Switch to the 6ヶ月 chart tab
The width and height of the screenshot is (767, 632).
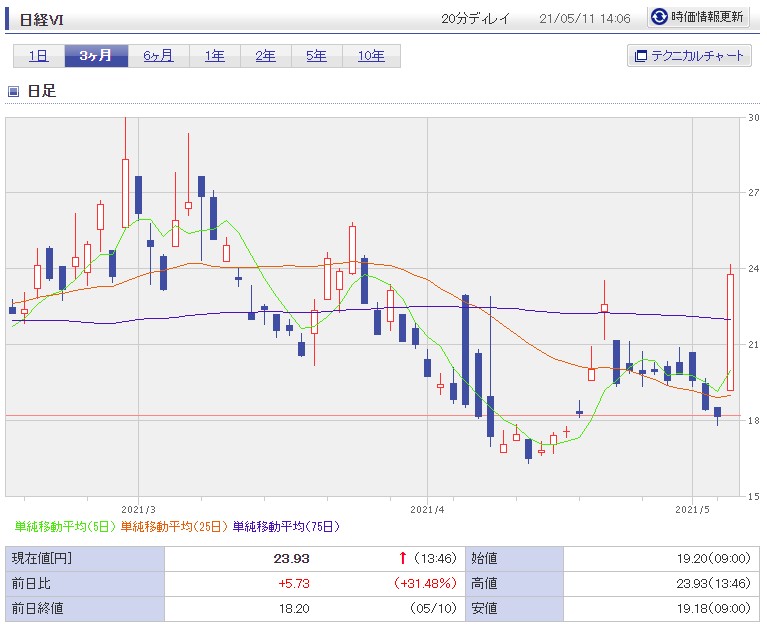tap(158, 56)
